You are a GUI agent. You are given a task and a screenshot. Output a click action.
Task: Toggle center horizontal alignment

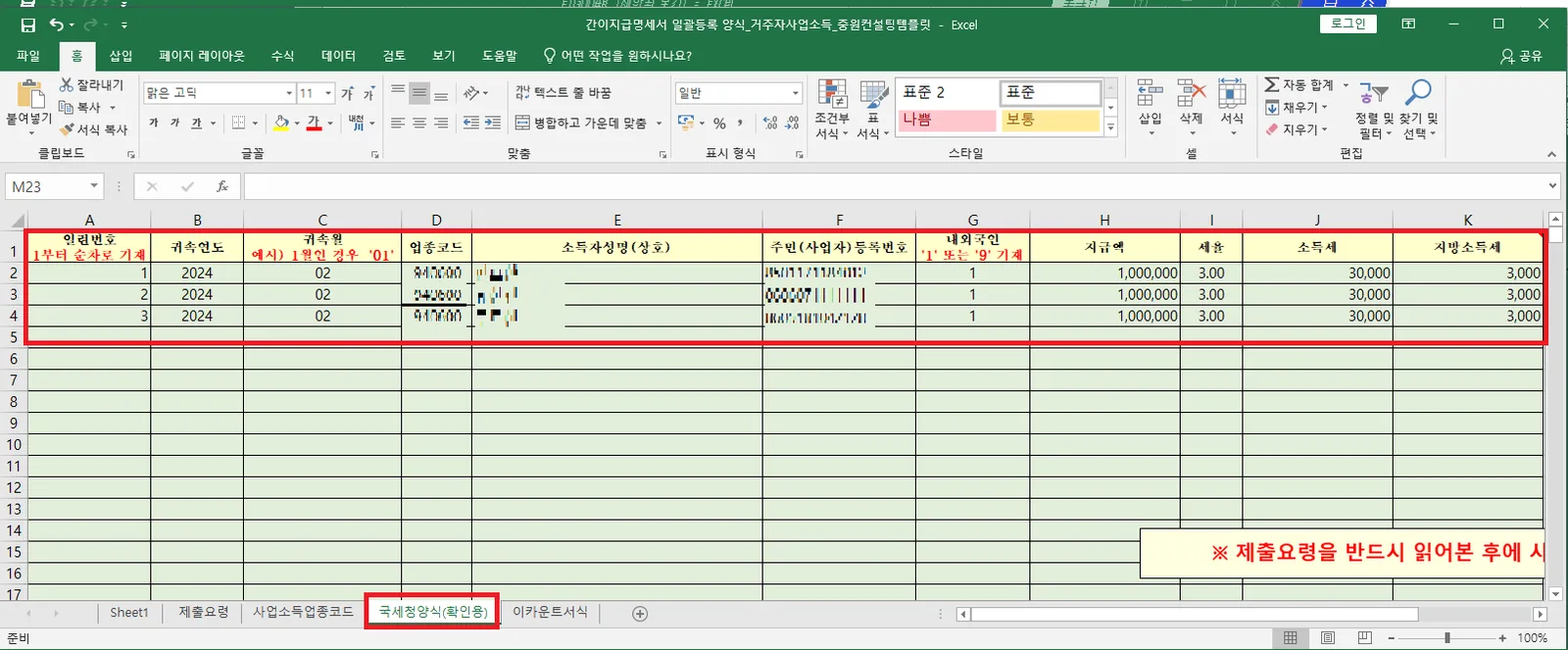click(419, 123)
